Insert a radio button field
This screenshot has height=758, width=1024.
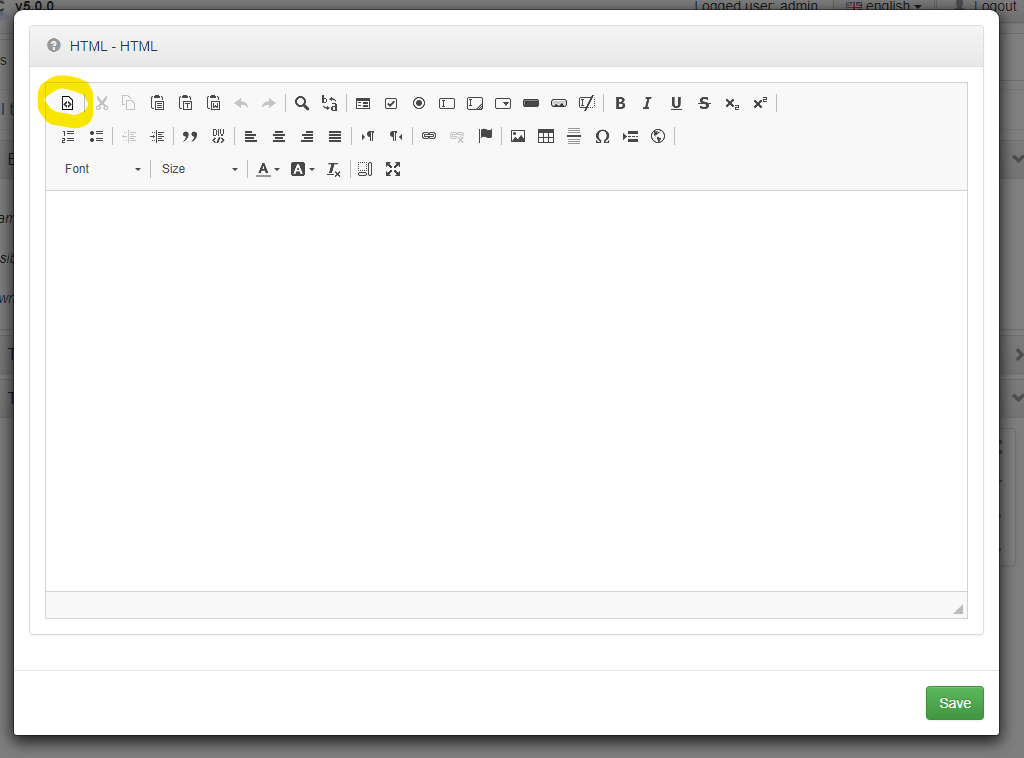point(419,103)
